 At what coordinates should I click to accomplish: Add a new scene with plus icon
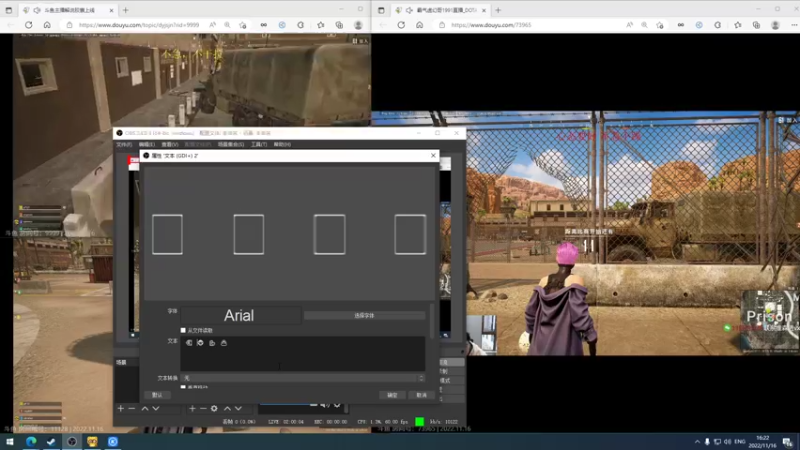tap(121, 408)
